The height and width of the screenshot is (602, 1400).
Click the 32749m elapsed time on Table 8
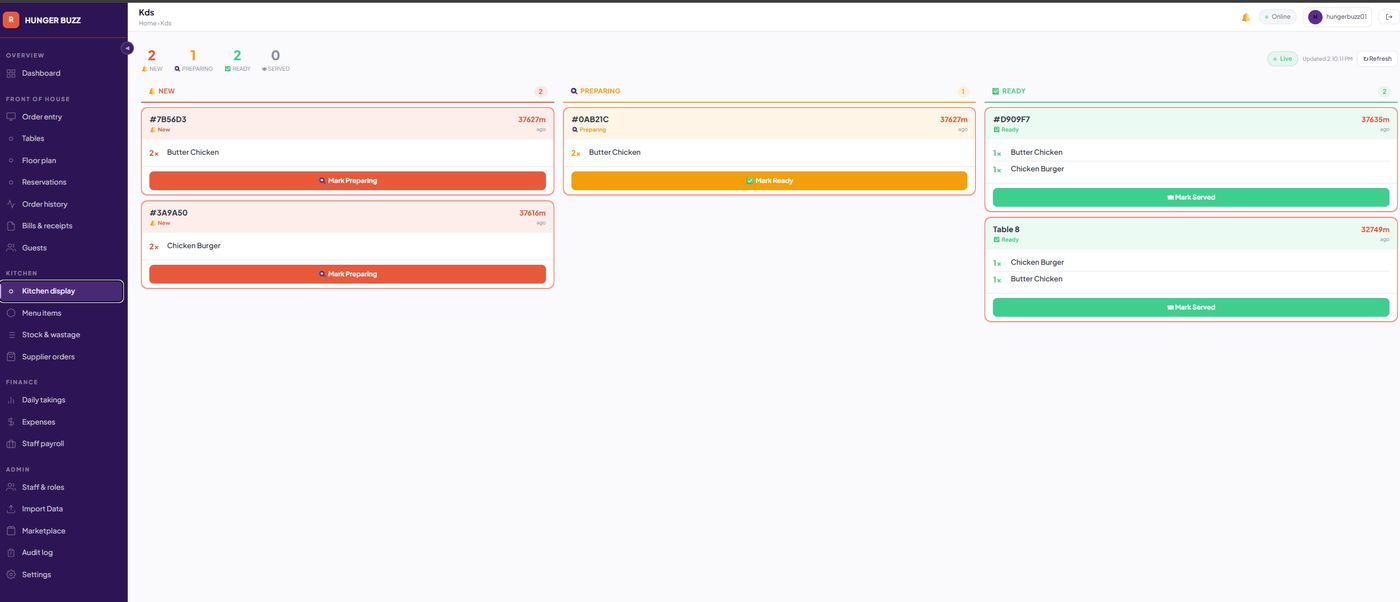pyautogui.click(x=1375, y=229)
